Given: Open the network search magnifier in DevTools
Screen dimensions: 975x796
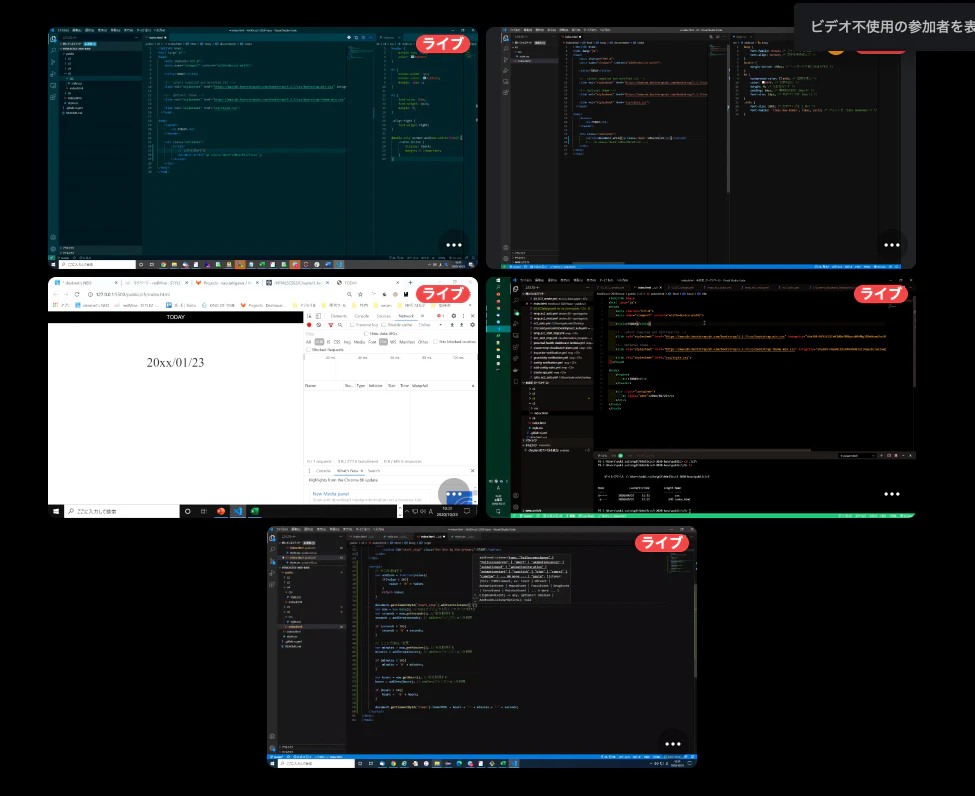Looking at the screenshot, I should [x=340, y=325].
